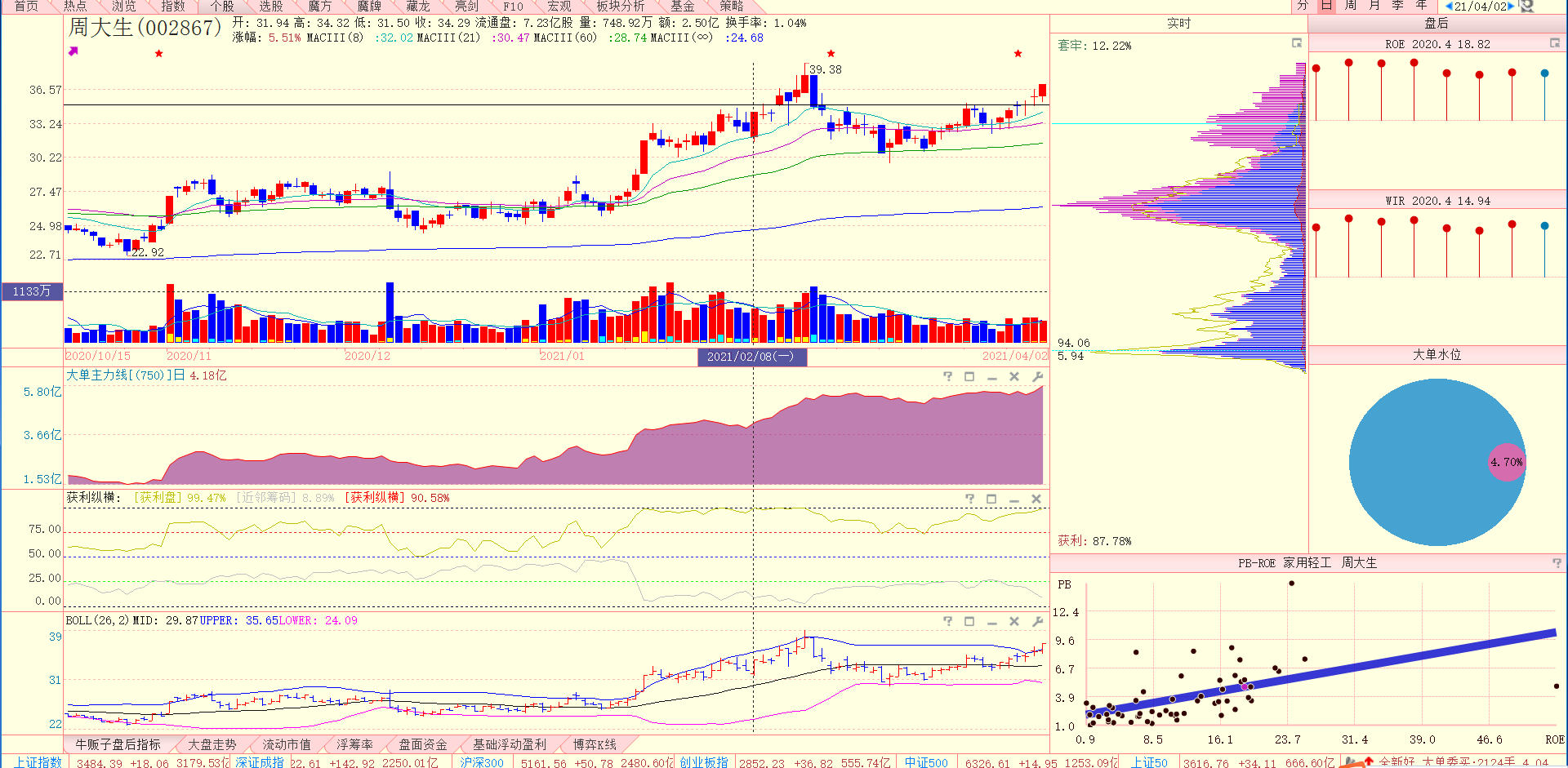Click the 获利纵横 90.58% legend value

(x=398, y=498)
